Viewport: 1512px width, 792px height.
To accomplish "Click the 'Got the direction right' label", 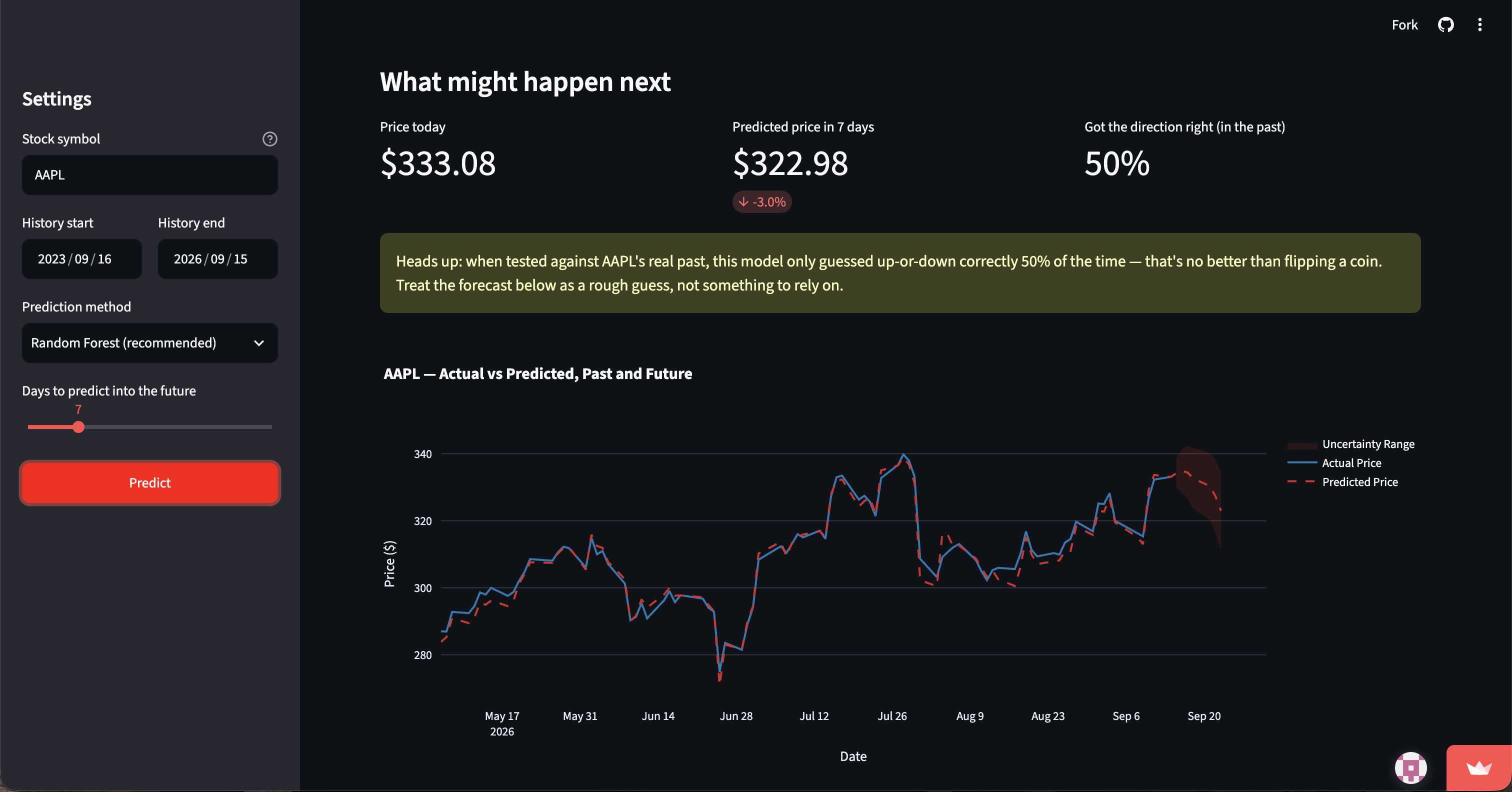I will [1184, 127].
